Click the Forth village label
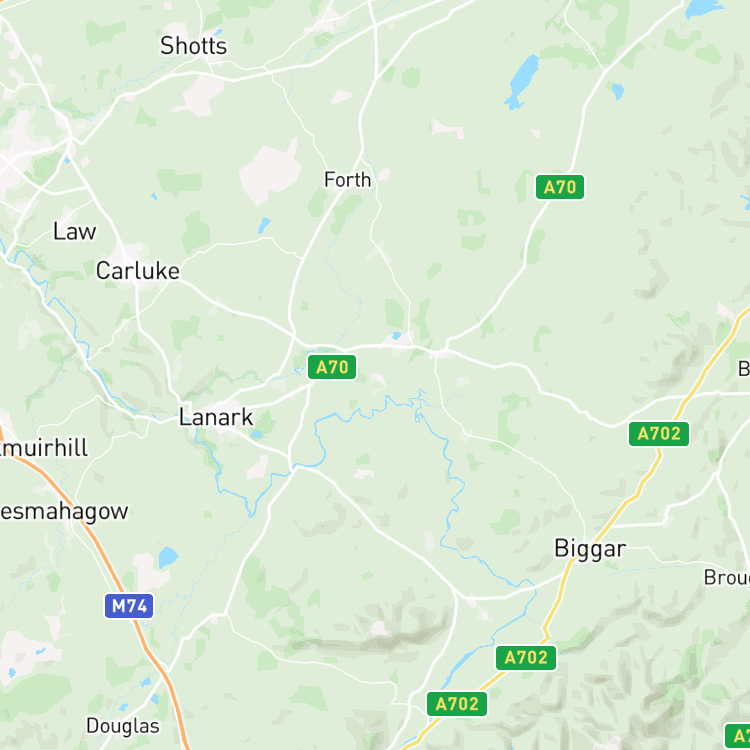 point(347,180)
